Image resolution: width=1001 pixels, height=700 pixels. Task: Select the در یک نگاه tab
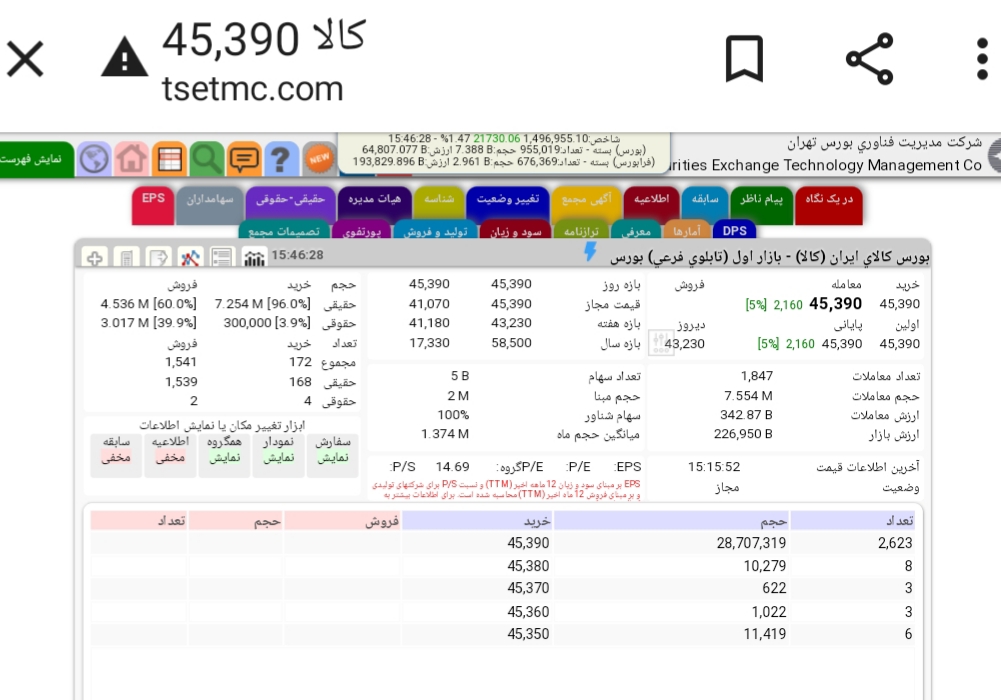(x=829, y=203)
